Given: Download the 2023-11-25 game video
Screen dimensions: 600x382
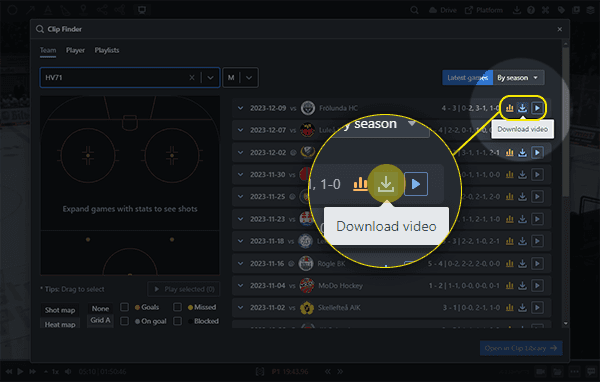Looking at the screenshot, I should click(522, 197).
